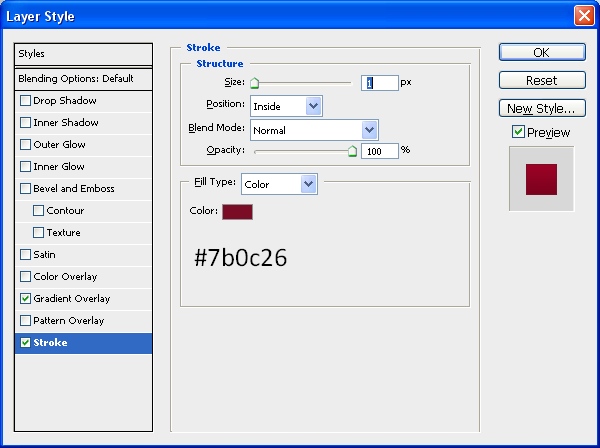Screen dimensions: 600x448
Task: Select the Inner Shadow label
Action: pos(66,122)
